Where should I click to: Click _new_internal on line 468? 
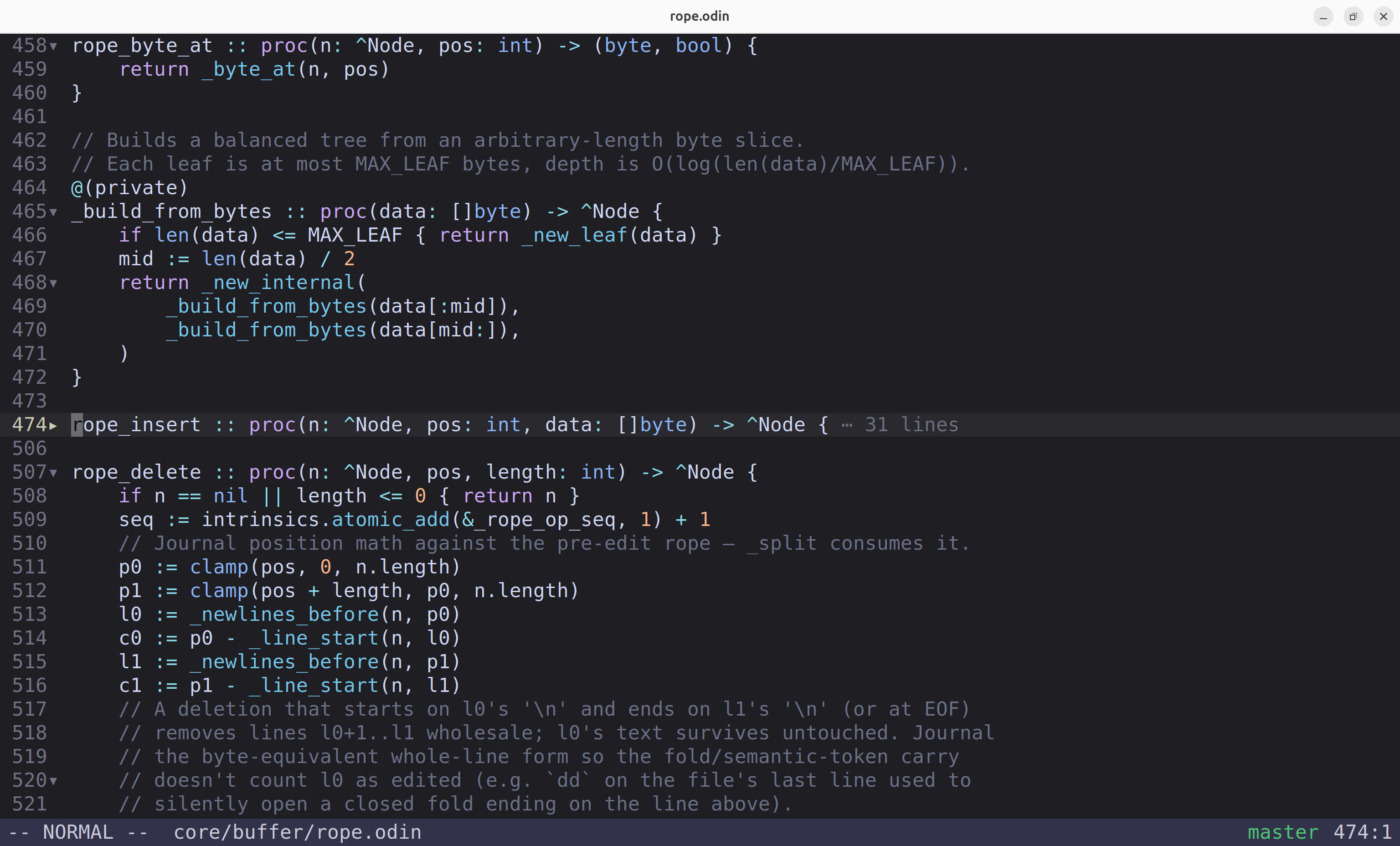(278, 282)
